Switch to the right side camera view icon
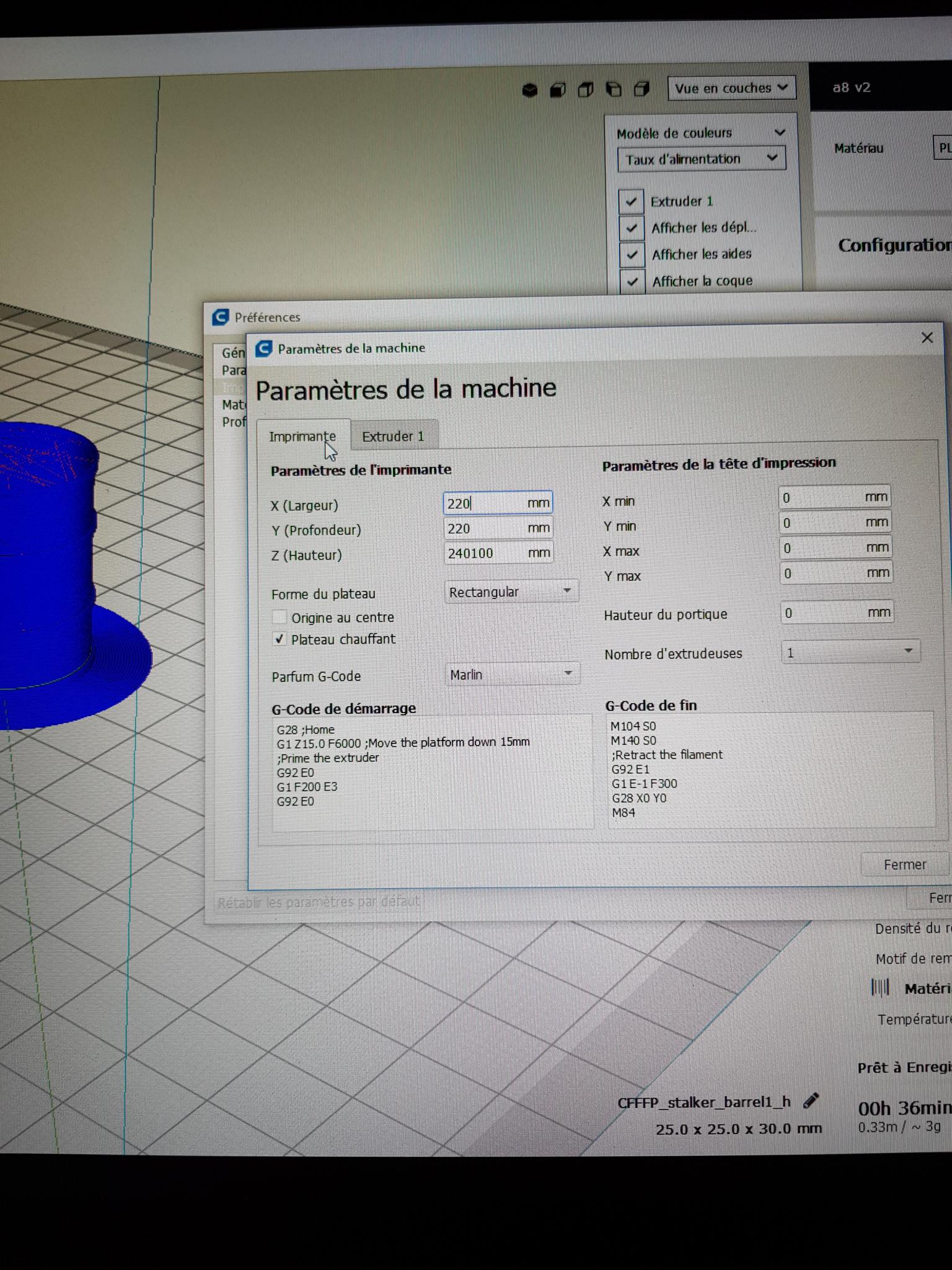 click(x=642, y=89)
